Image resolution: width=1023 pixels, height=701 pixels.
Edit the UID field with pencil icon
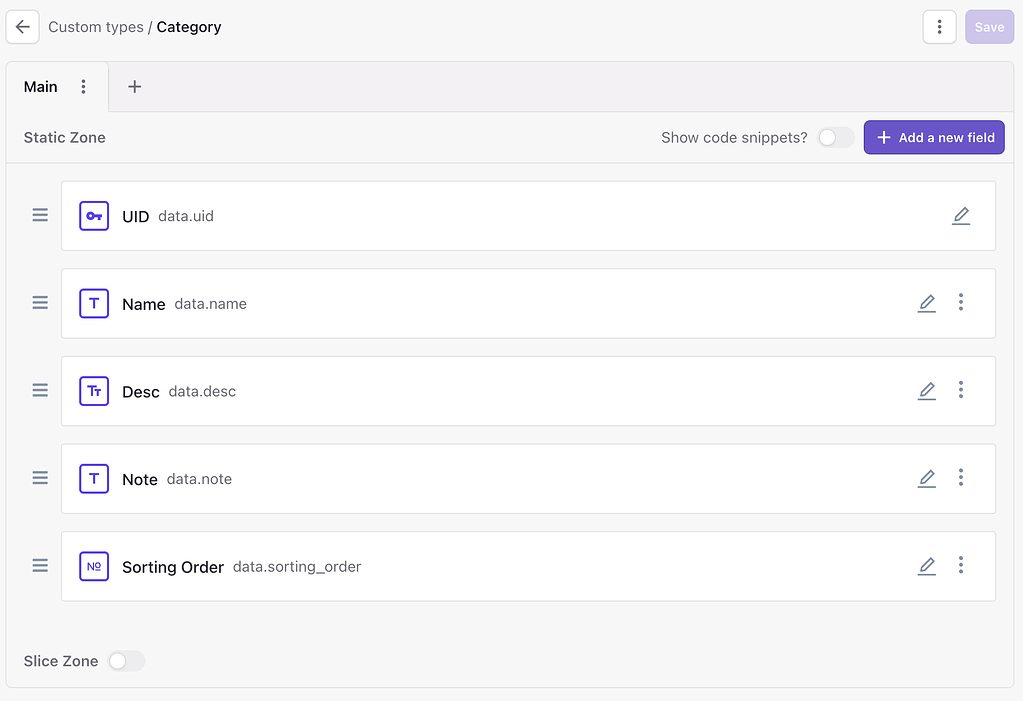(961, 215)
